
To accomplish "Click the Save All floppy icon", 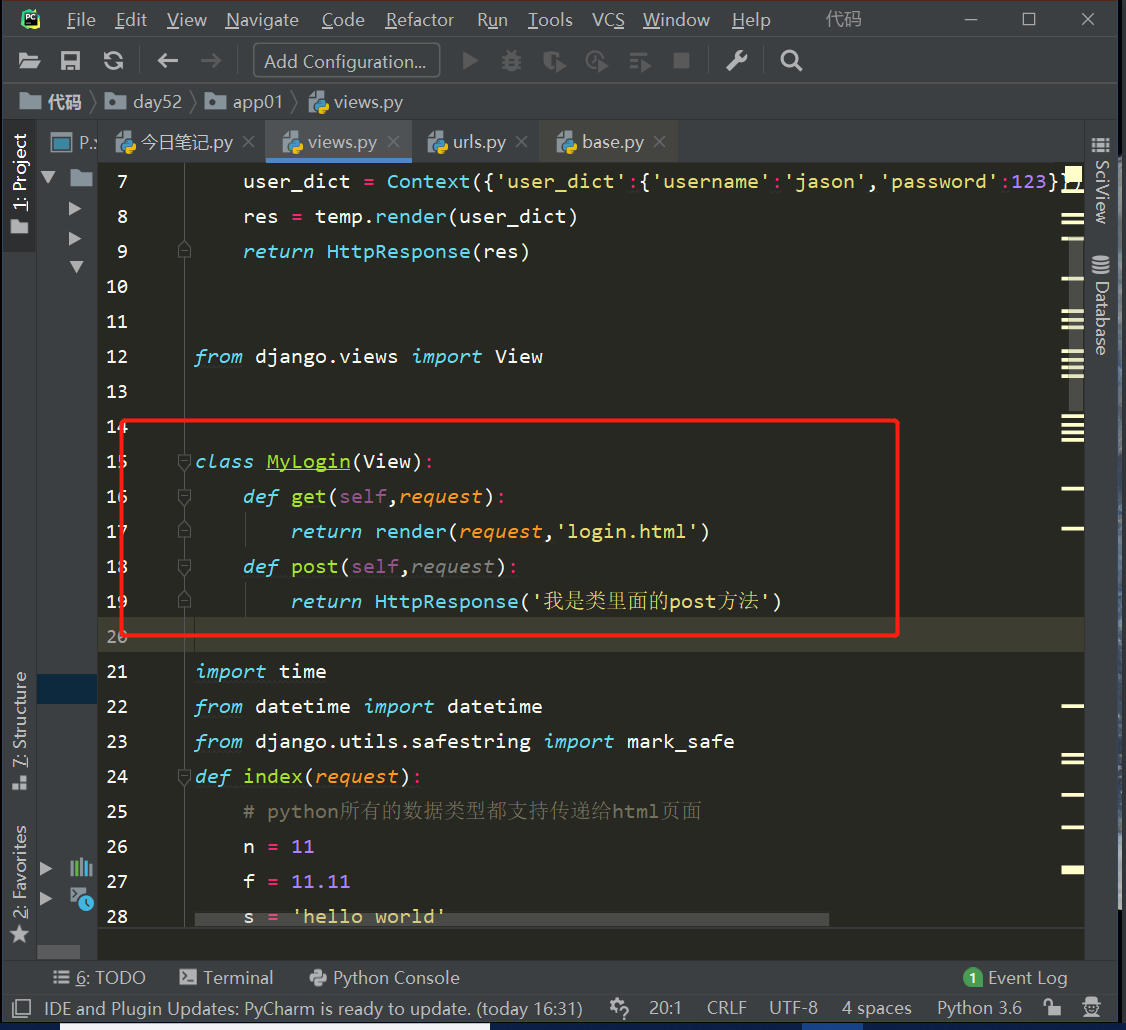I will click(70, 61).
